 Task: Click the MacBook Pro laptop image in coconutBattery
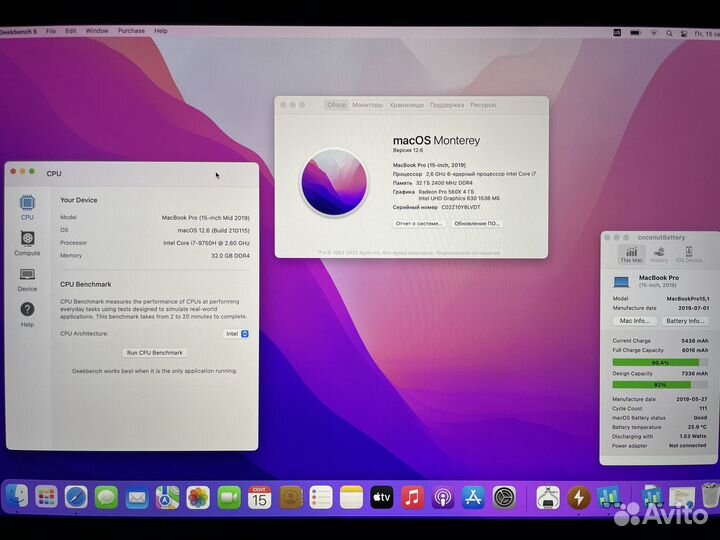pos(621,281)
